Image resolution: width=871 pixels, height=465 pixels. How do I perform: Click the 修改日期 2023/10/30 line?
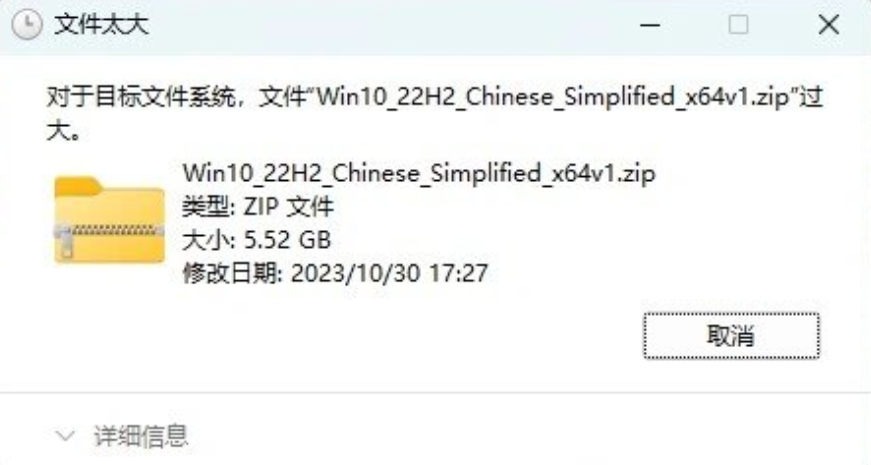(335, 273)
